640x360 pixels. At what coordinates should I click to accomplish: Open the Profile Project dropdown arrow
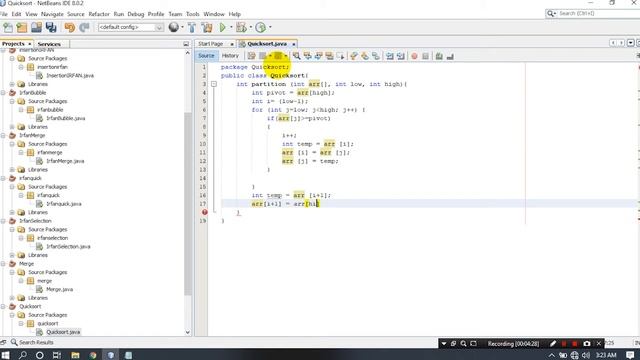[270, 27]
